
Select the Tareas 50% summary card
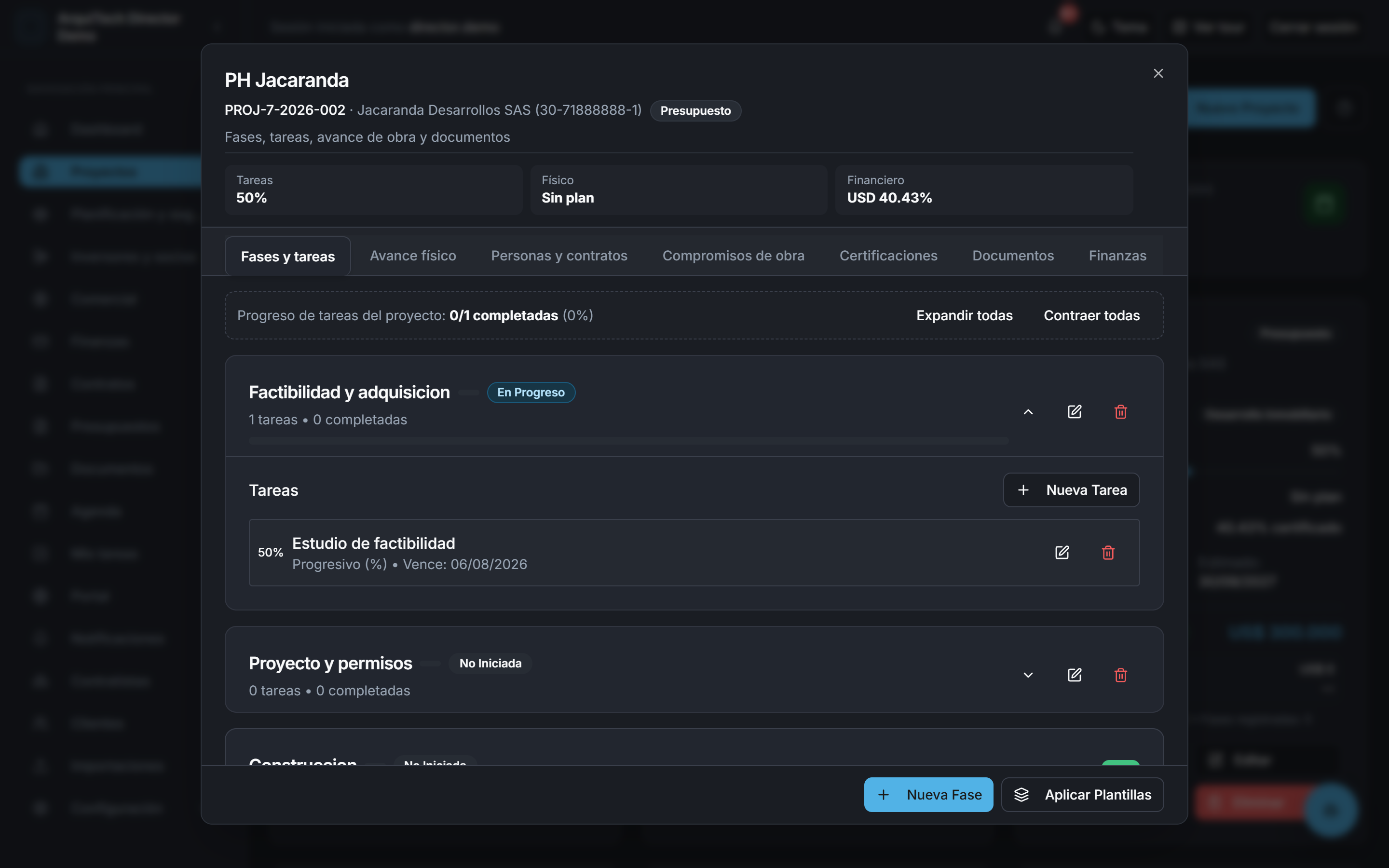pos(374,190)
